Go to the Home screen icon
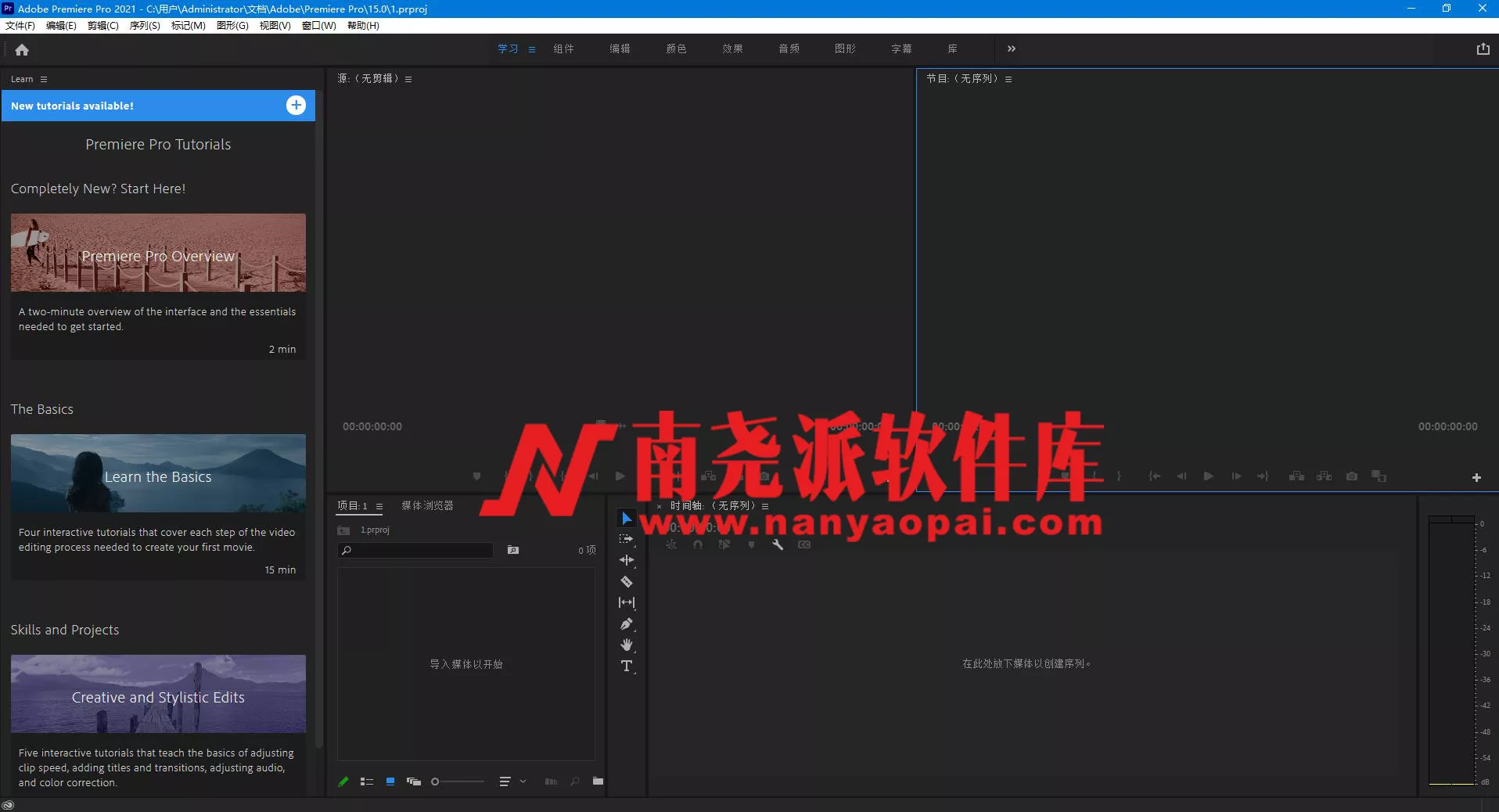Screen dimensions: 1499x812 22,50
